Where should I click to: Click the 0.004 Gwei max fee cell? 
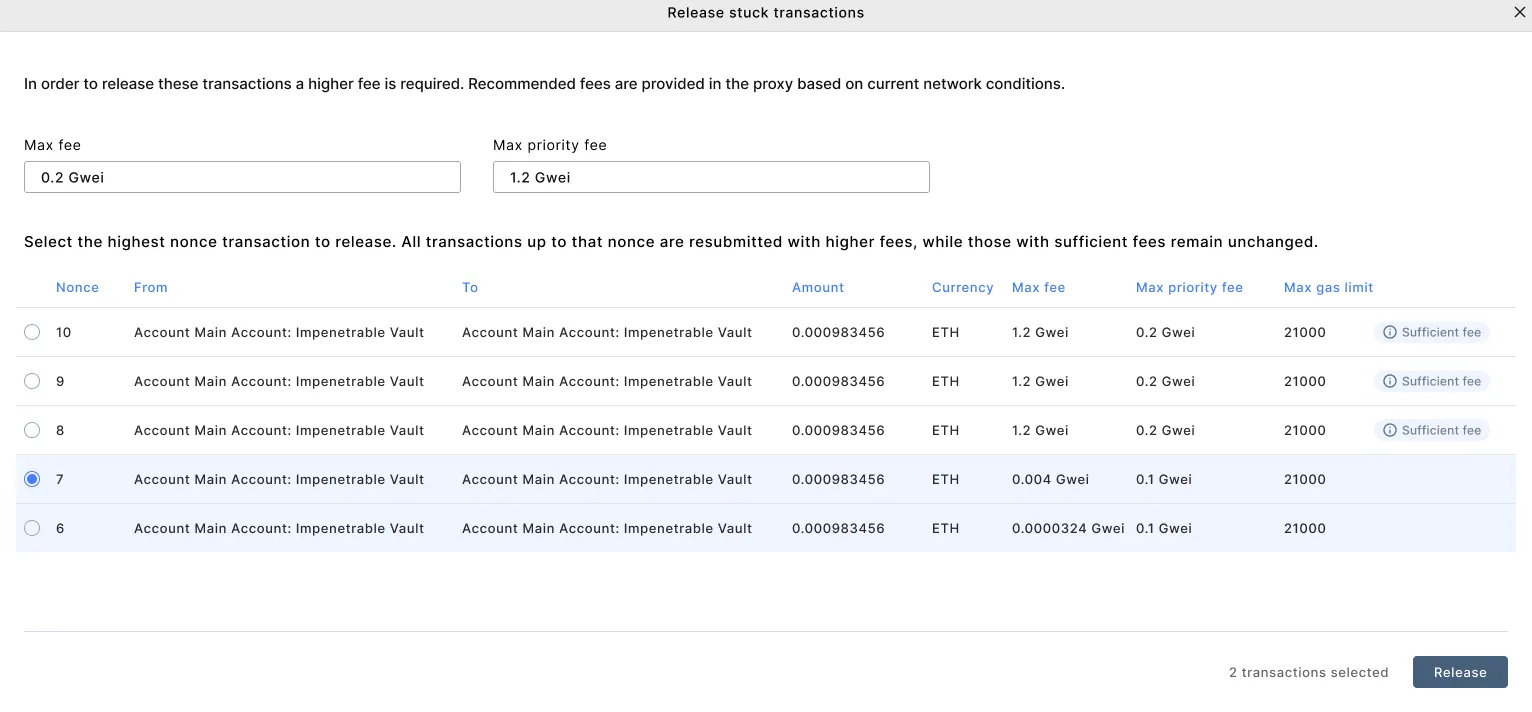pyautogui.click(x=1050, y=479)
